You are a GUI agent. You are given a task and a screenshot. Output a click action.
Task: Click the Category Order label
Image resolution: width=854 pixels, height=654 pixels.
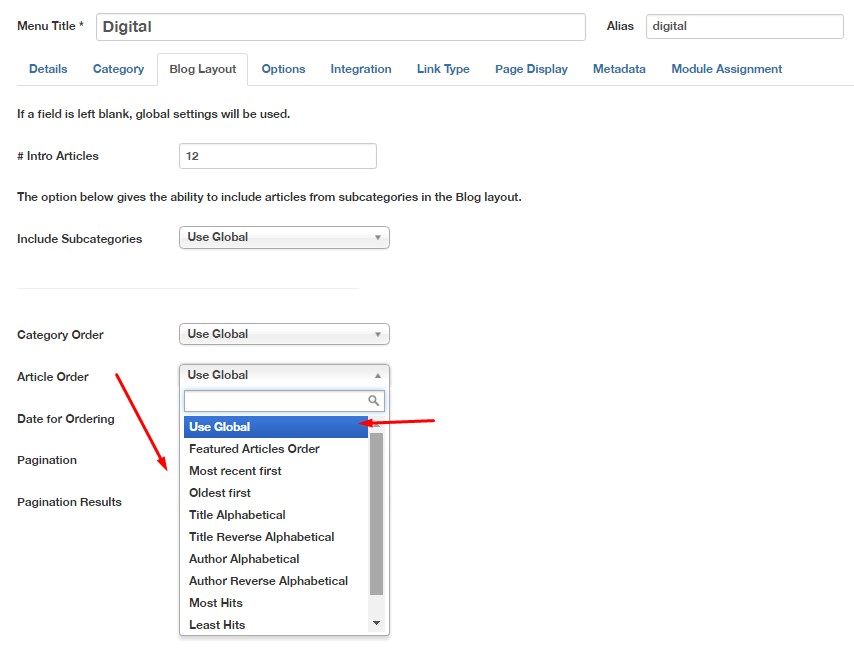(60, 335)
